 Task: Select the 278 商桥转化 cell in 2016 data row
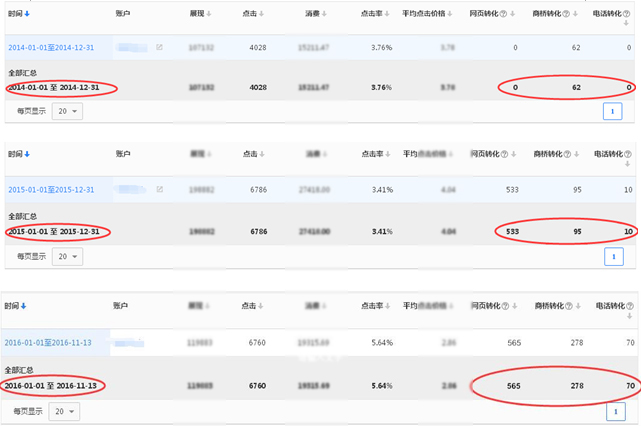click(577, 343)
